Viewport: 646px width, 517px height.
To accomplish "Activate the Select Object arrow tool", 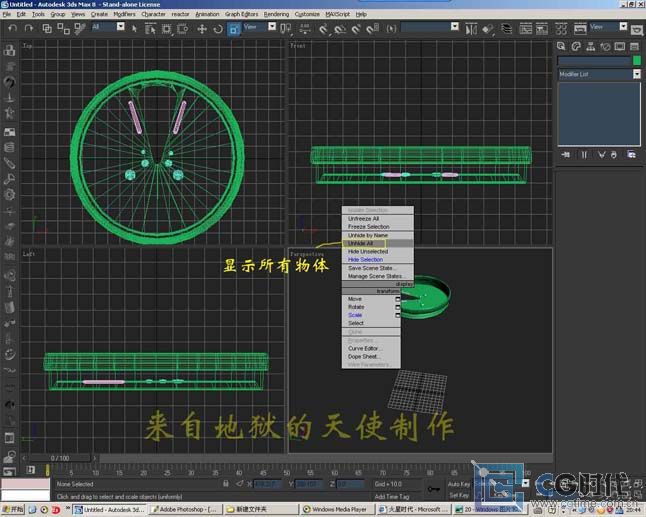I will click(134, 28).
